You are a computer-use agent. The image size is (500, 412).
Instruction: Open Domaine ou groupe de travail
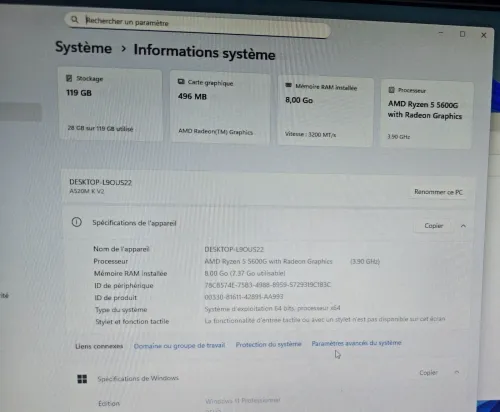(179, 346)
